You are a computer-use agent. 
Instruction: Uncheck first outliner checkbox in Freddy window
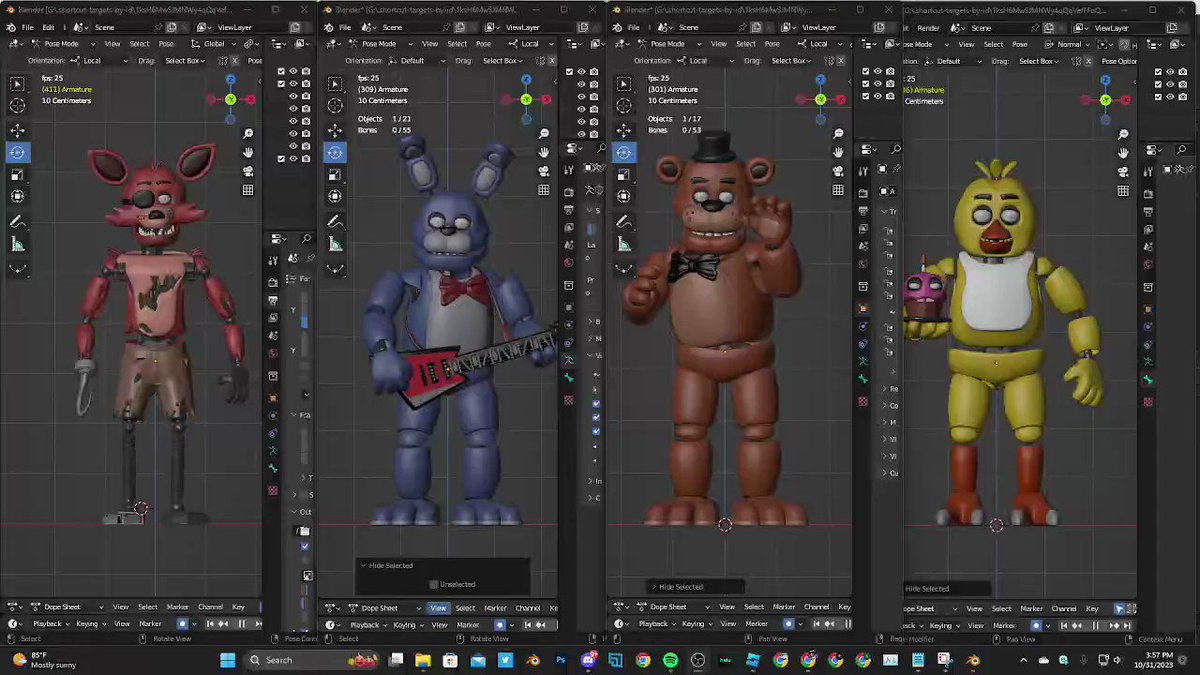[865, 72]
